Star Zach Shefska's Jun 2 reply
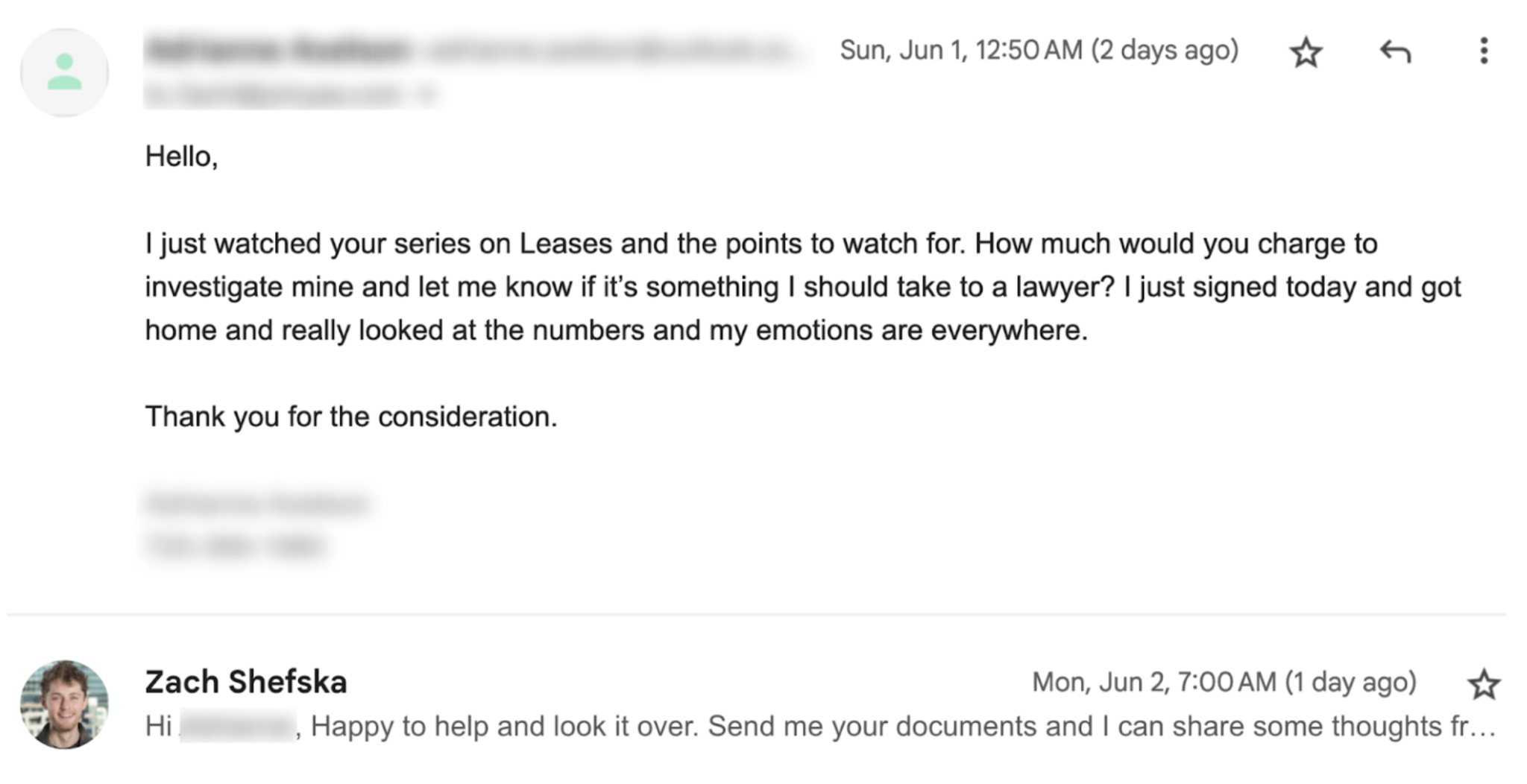 pos(1483,684)
